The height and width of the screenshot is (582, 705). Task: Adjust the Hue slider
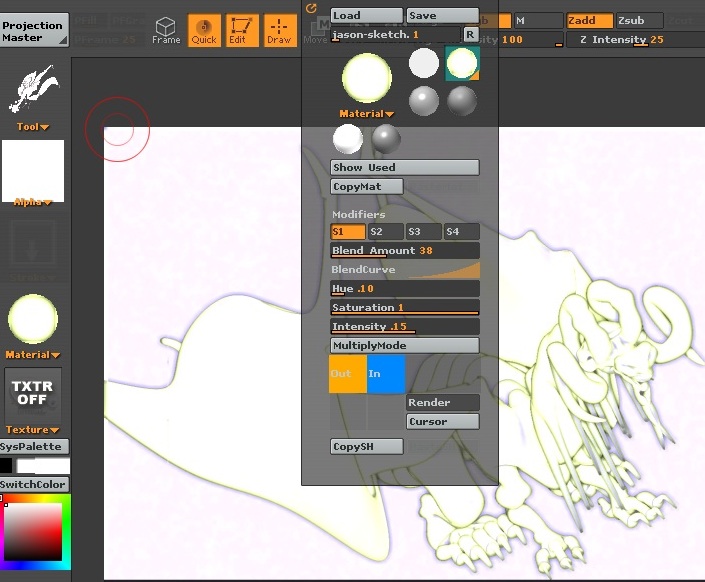click(405, 288)
